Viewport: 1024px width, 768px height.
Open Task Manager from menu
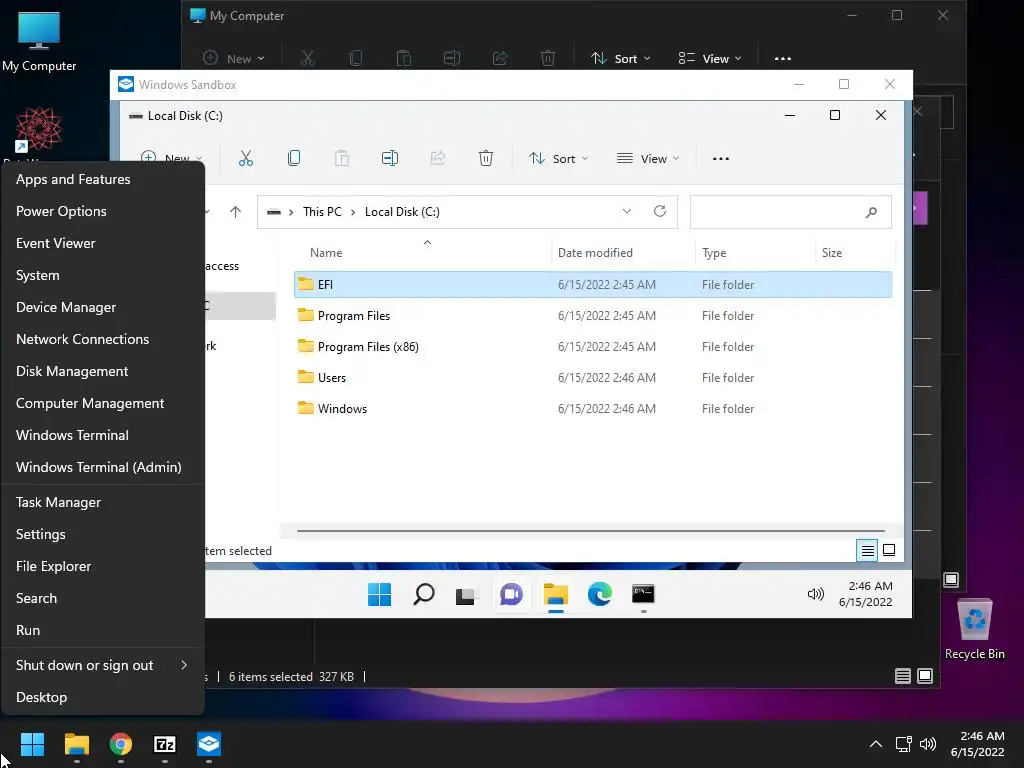point(103,502)
